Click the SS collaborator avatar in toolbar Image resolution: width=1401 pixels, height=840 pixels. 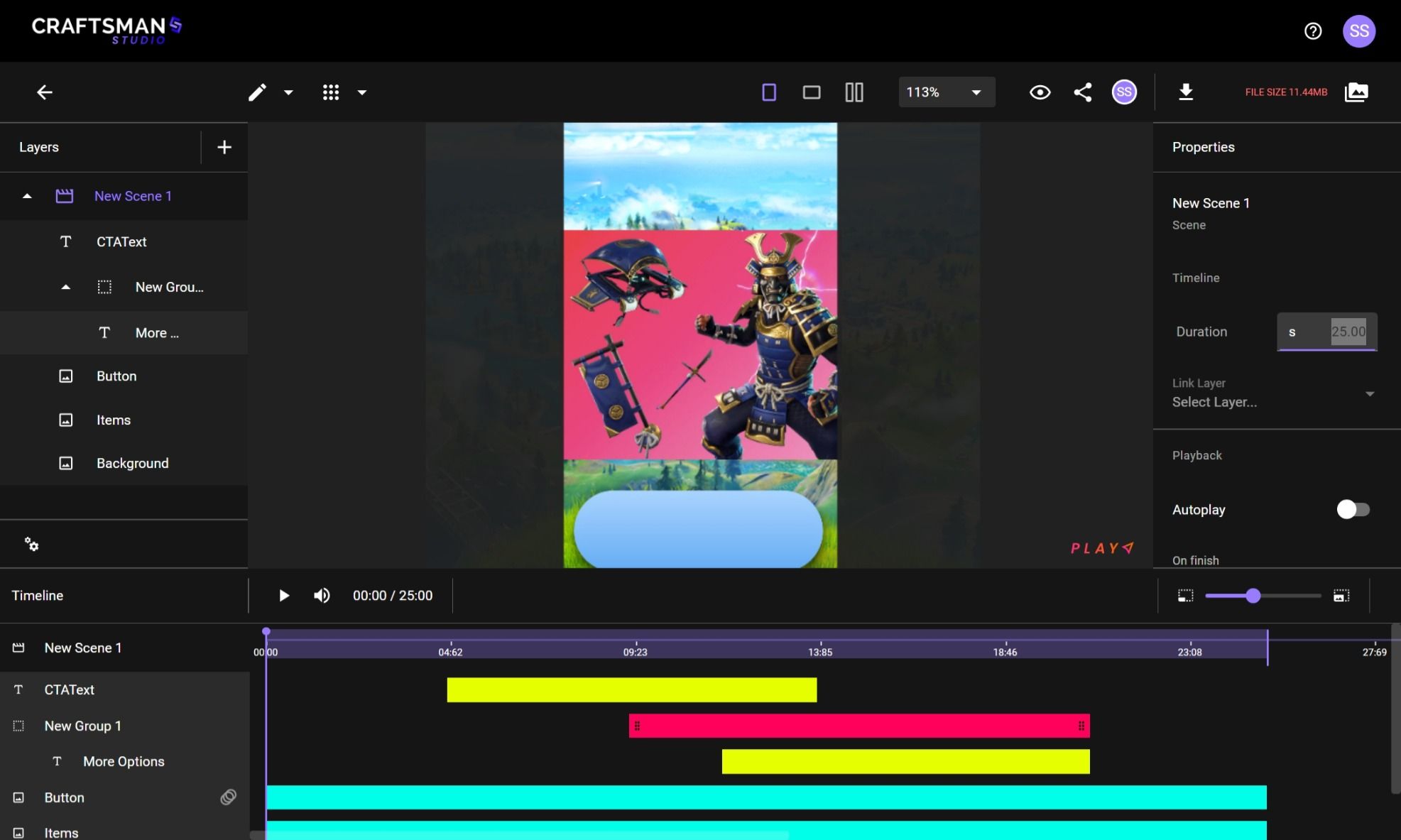(x=1124, y=92)
